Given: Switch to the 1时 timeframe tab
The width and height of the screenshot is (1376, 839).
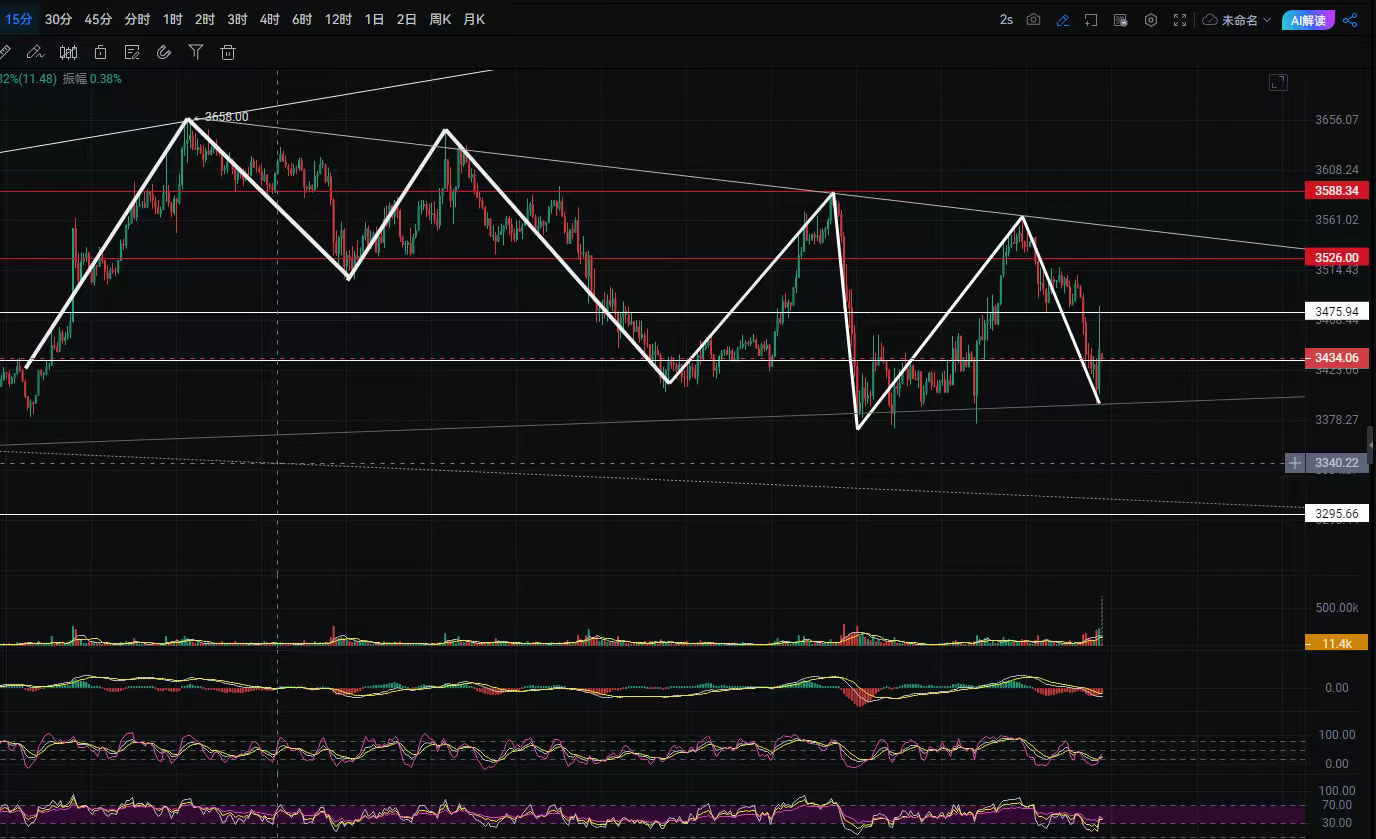Looking at the screenshot, I should (173, 19).
